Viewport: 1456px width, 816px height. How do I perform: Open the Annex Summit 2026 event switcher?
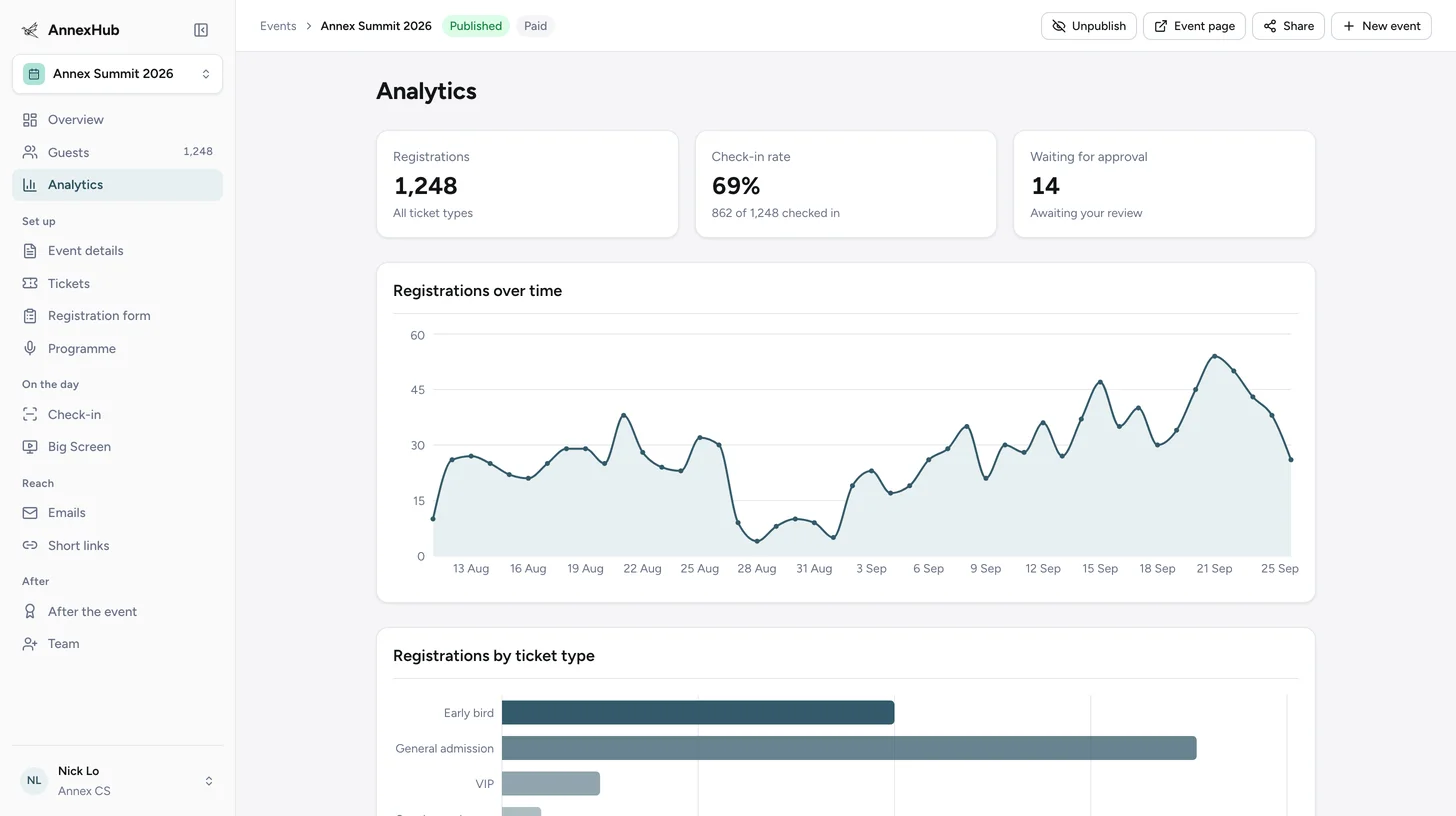tap(117, 74)
